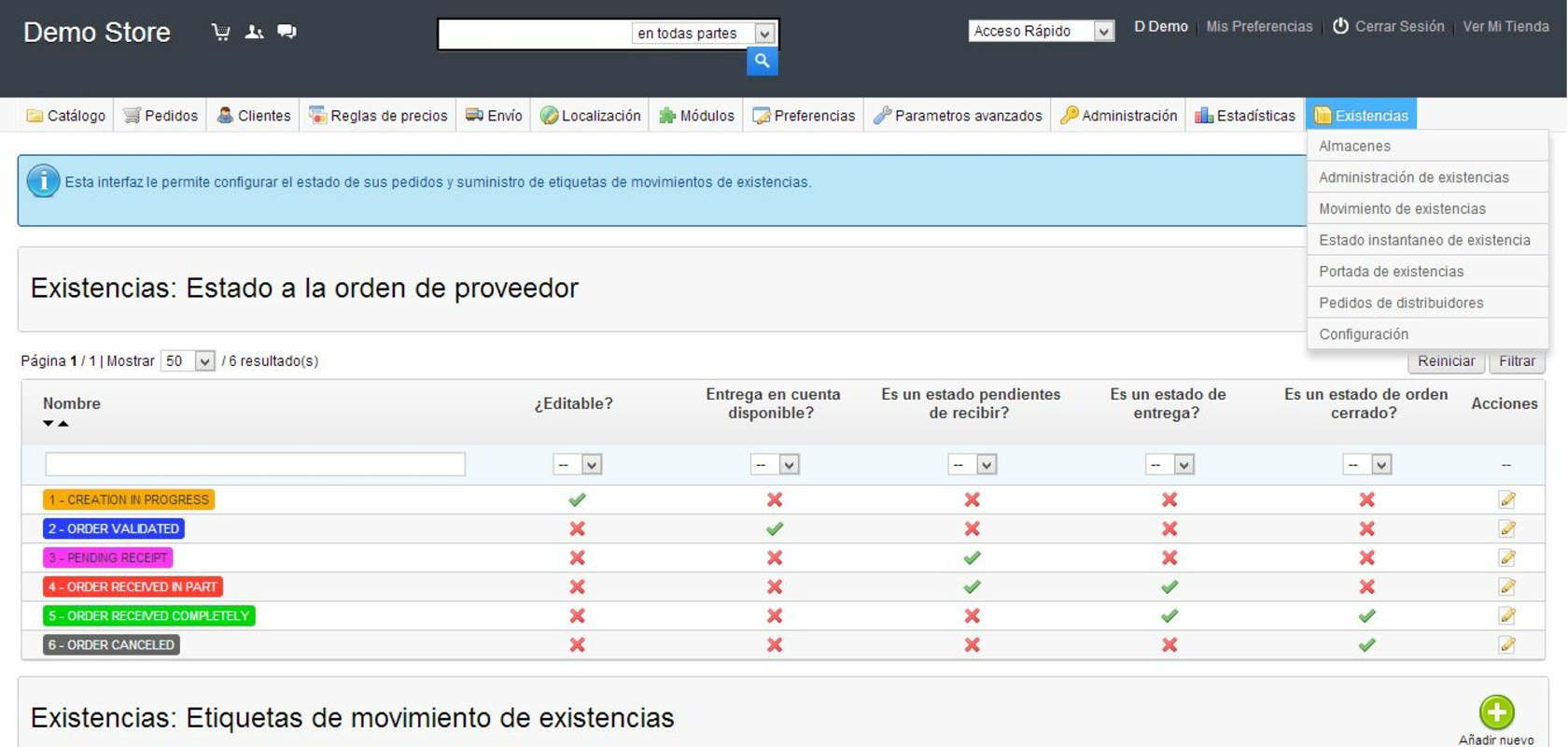Open the Envío menu tab

494,116
